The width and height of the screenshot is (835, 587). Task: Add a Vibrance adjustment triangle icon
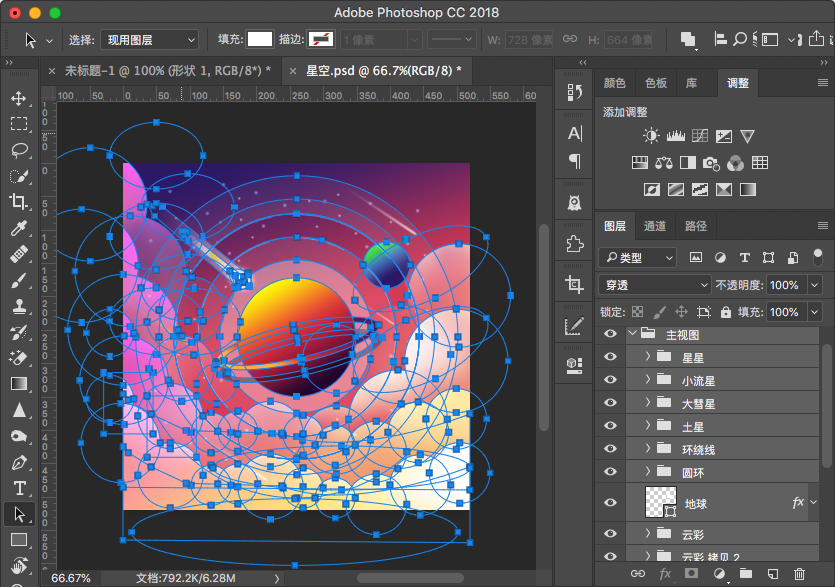(x=747, y=136)
